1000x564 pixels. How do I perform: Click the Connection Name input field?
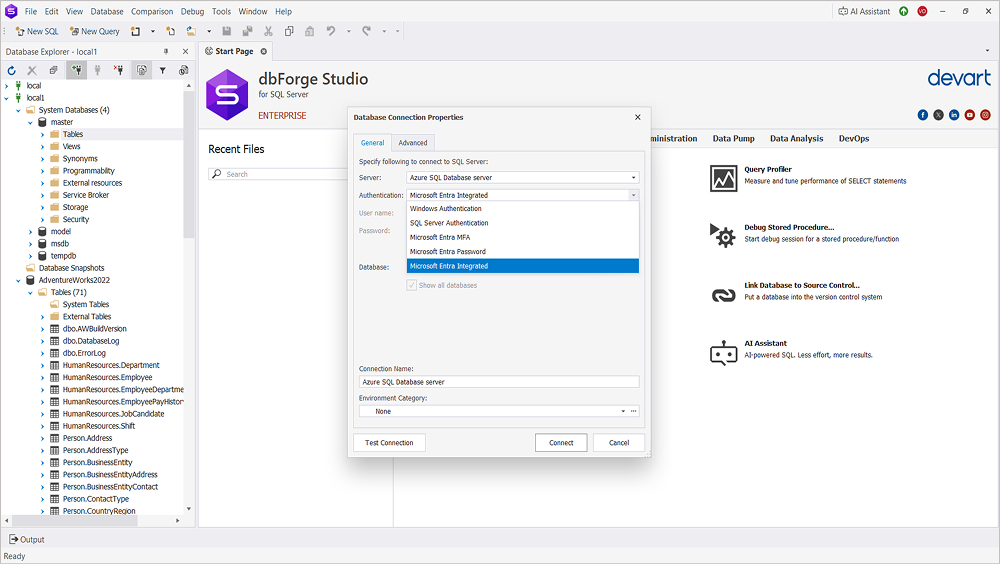click(499, 382)
